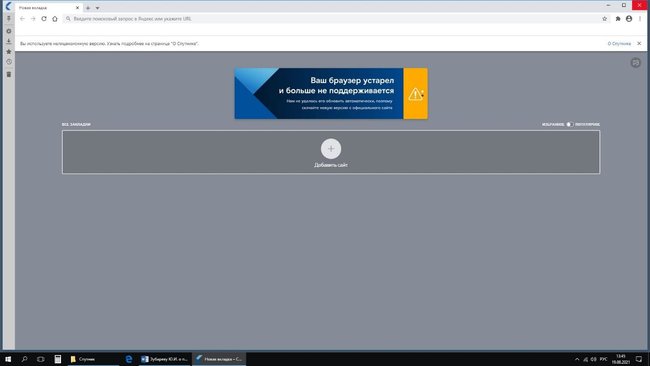This screenshot has height=366, width=650.
Task: Open bookmarks via the sidebar star icon
Action: [9, 51]
